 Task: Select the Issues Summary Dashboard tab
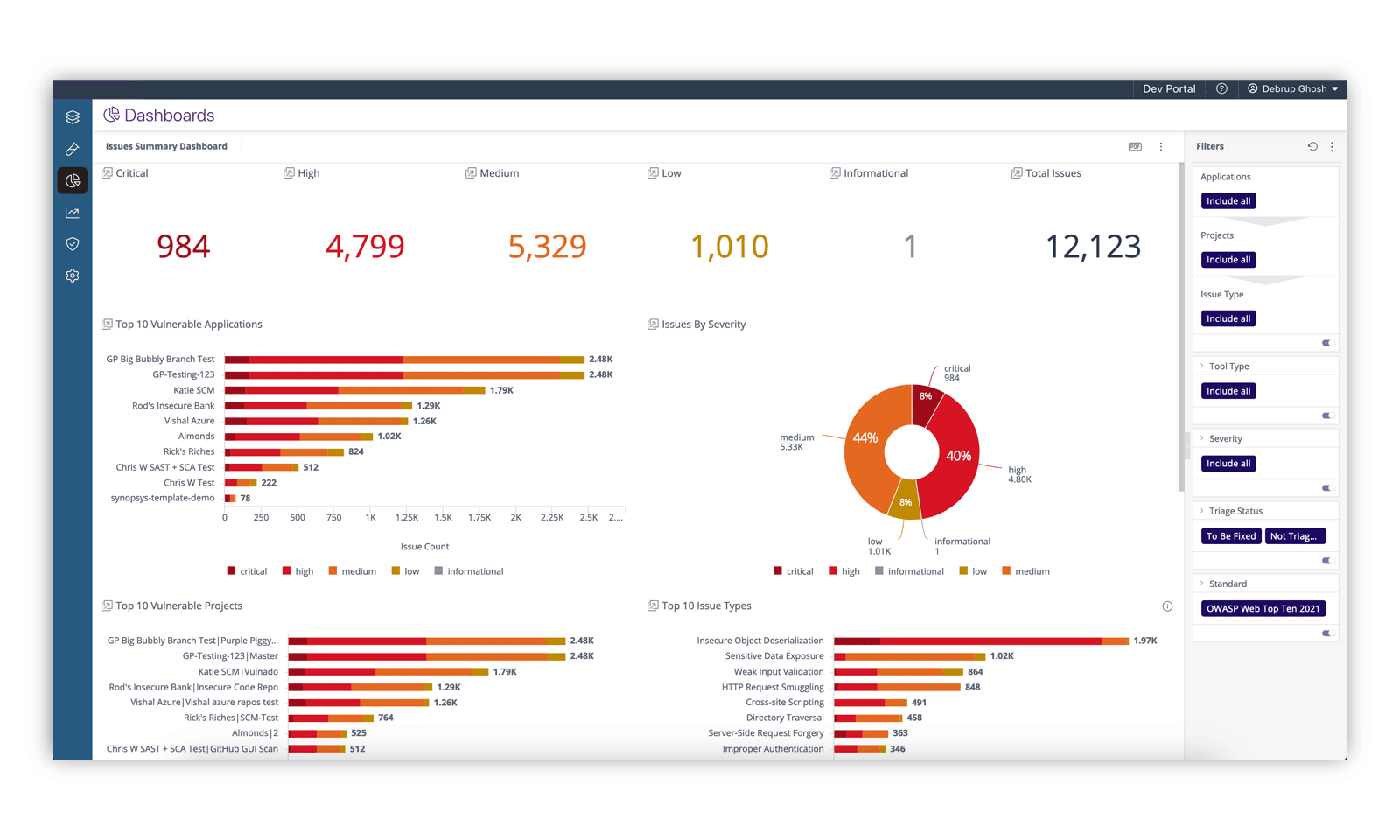coord(166,146)
